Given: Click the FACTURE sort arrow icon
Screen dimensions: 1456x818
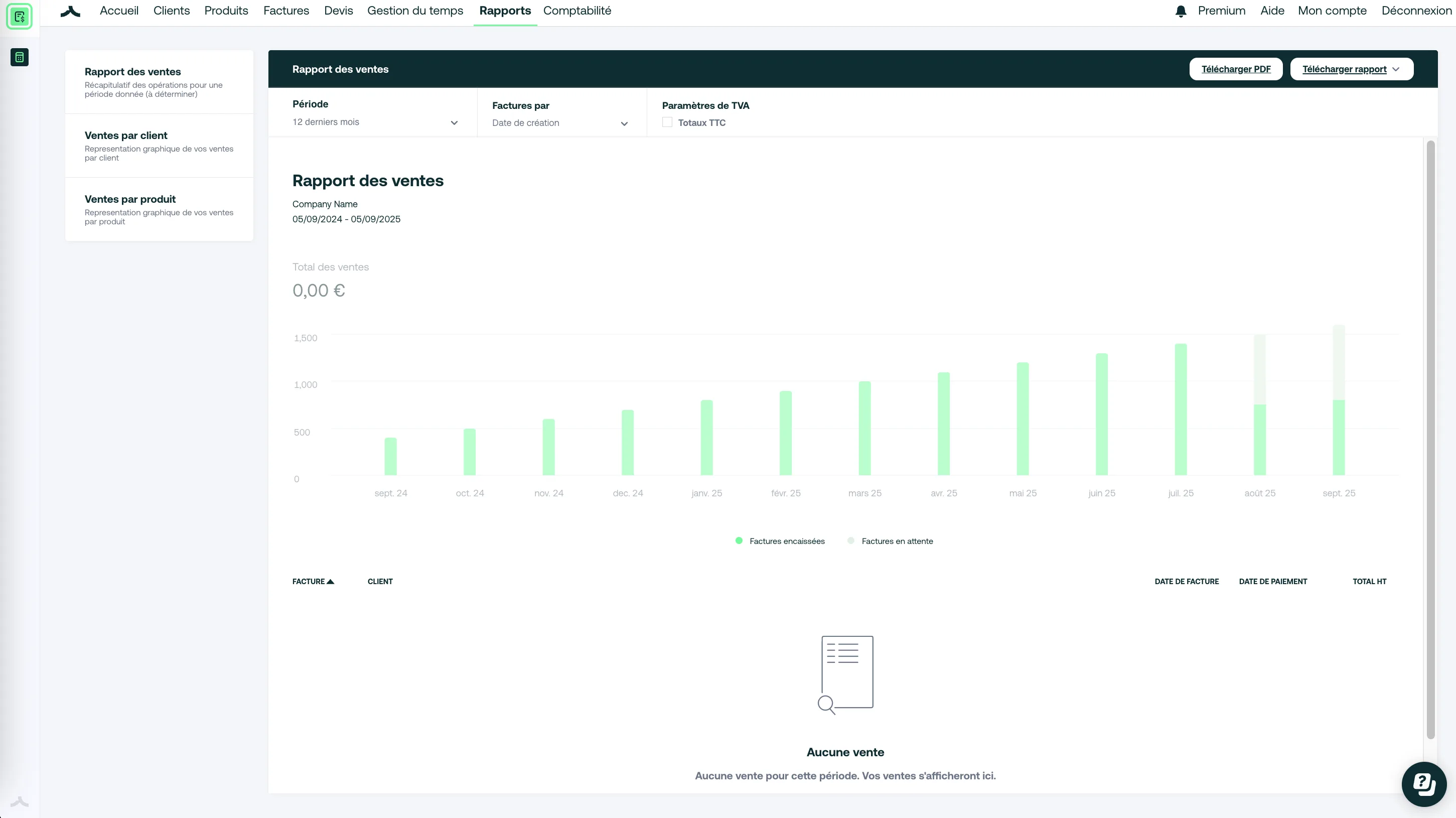Looking at the screenshot, I should pos(331,582).
